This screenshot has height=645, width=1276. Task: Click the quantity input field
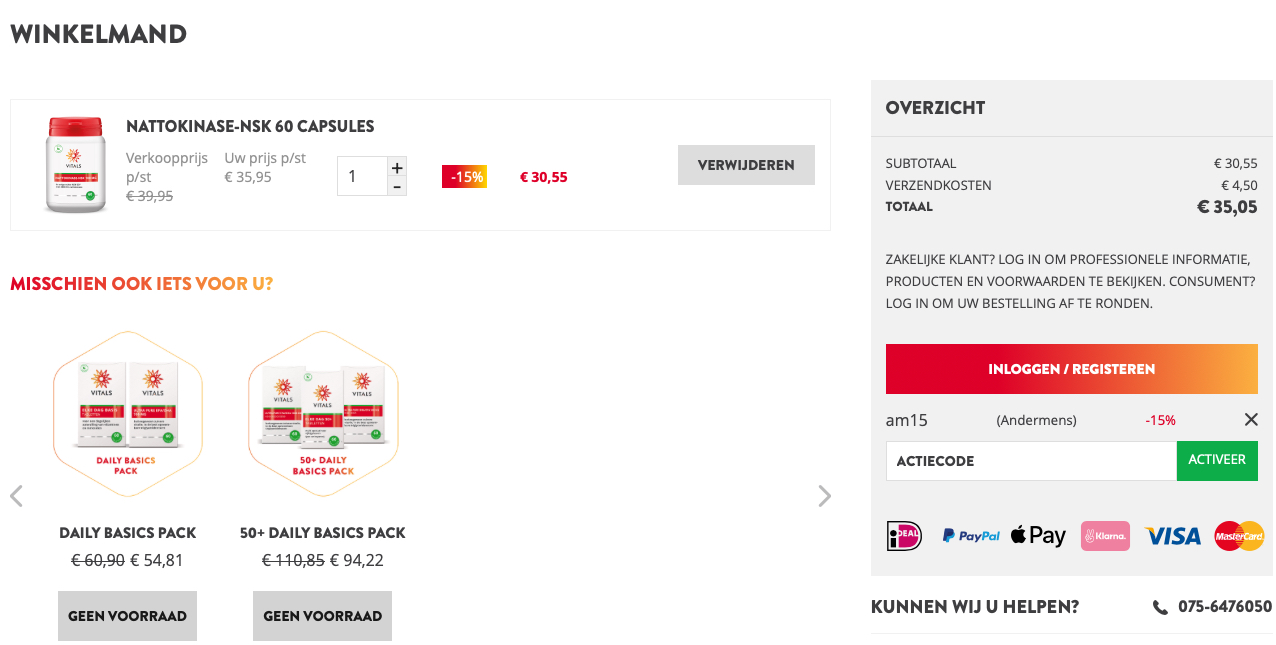[x=362, y=176]
